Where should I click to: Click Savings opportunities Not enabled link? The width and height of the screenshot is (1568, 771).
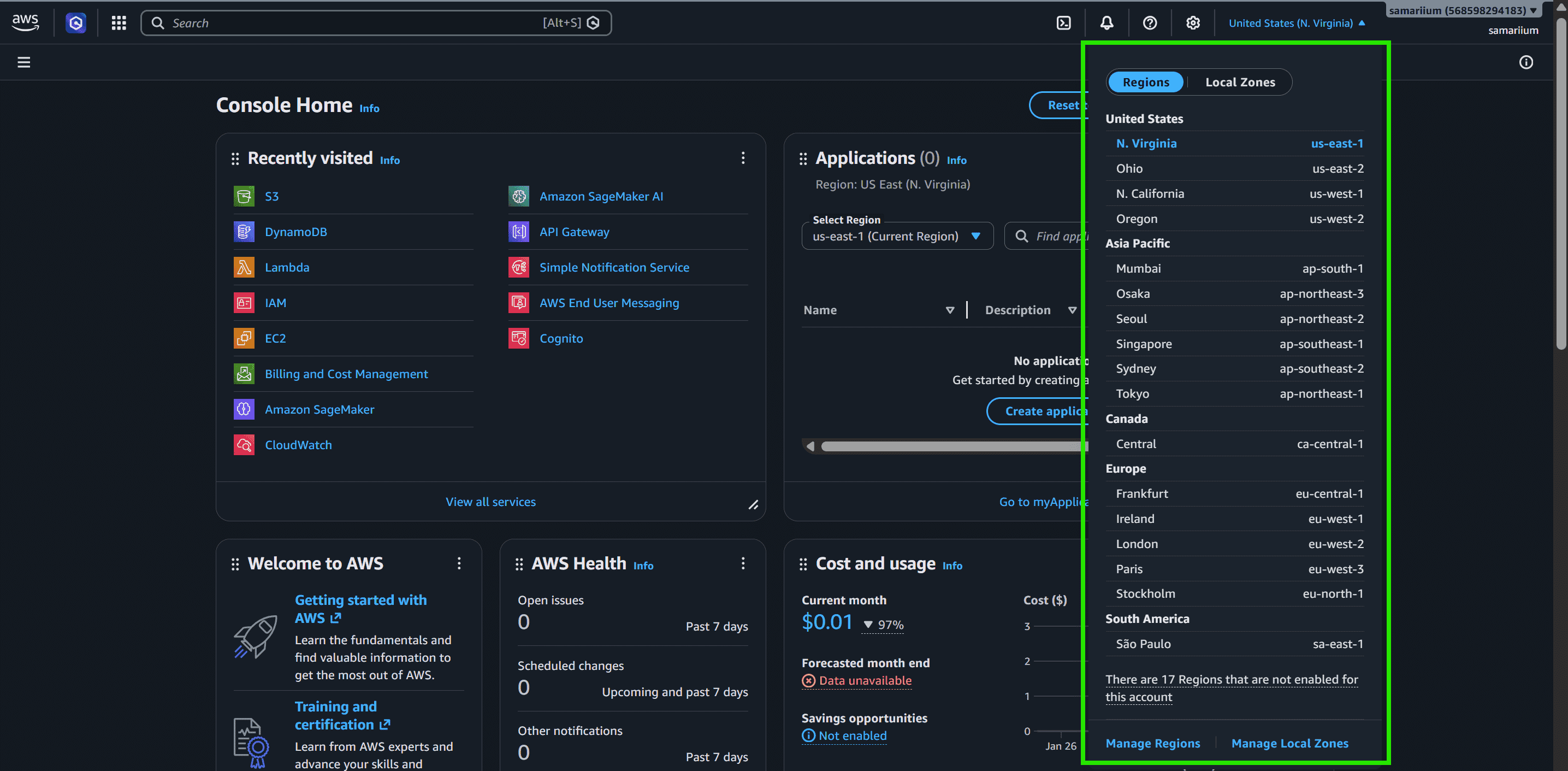click(x=844, y=736)
